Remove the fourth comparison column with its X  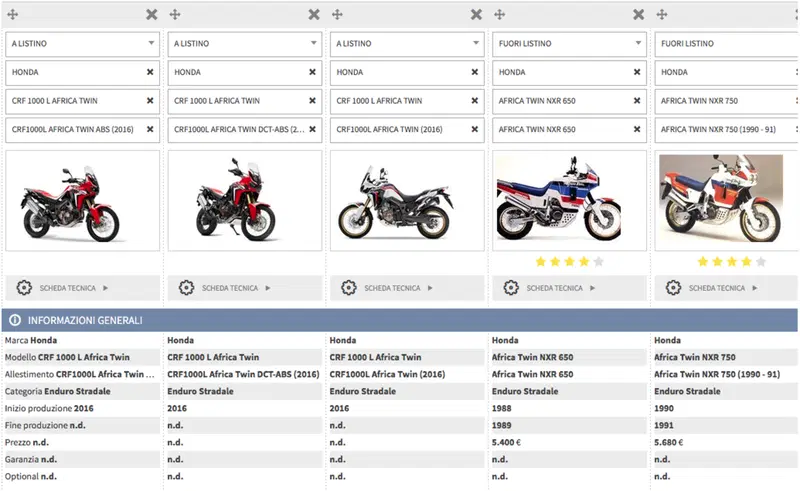tap(638, 14)
